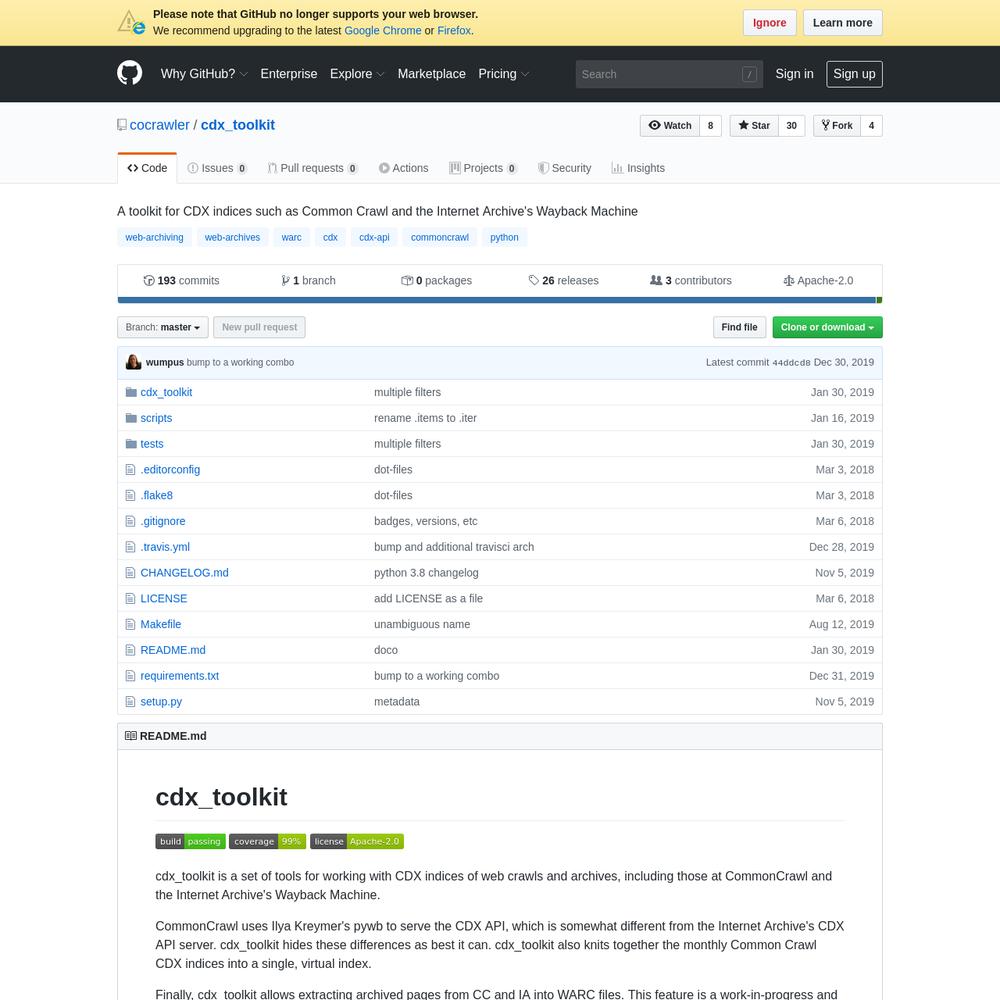Image resolution: width=1000 pixels, height=1000 pixels.
Task: Click the cdx_toolkit folder icon
Action: tap(131, 392)
